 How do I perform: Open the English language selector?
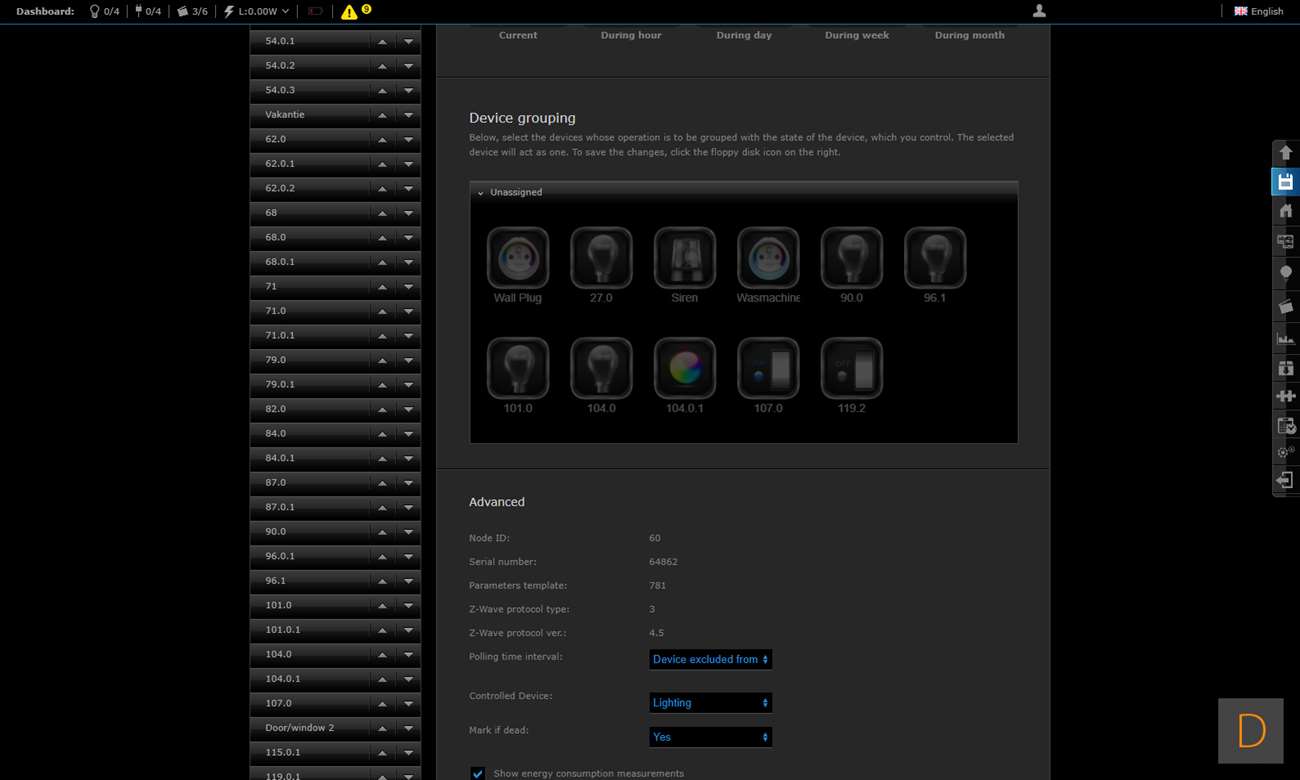(x=1259, y=12)
